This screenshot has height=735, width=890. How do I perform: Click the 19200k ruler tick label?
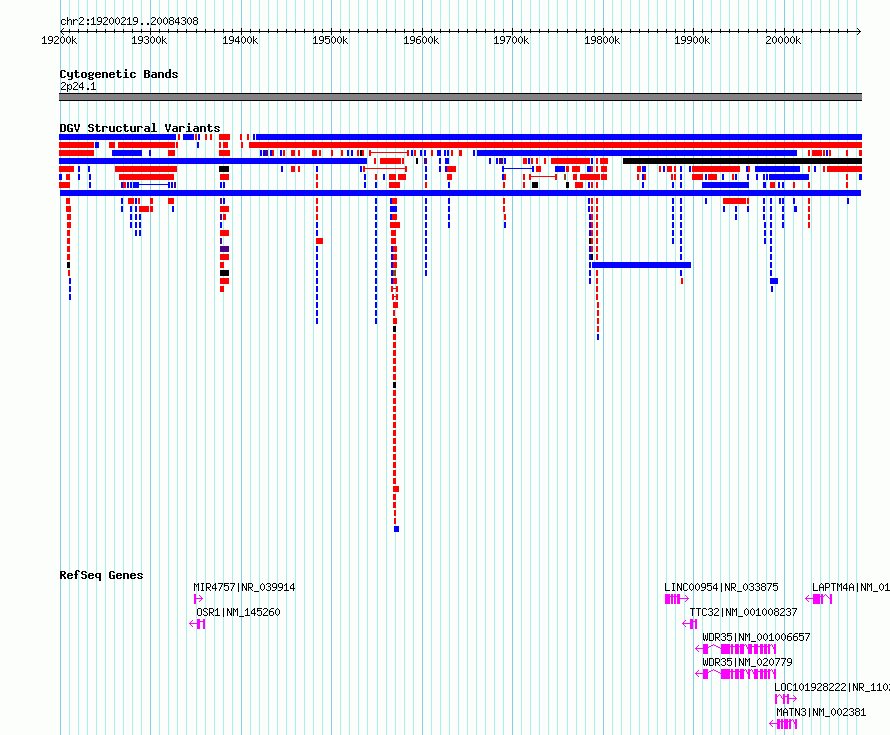(x=59, y=40)
